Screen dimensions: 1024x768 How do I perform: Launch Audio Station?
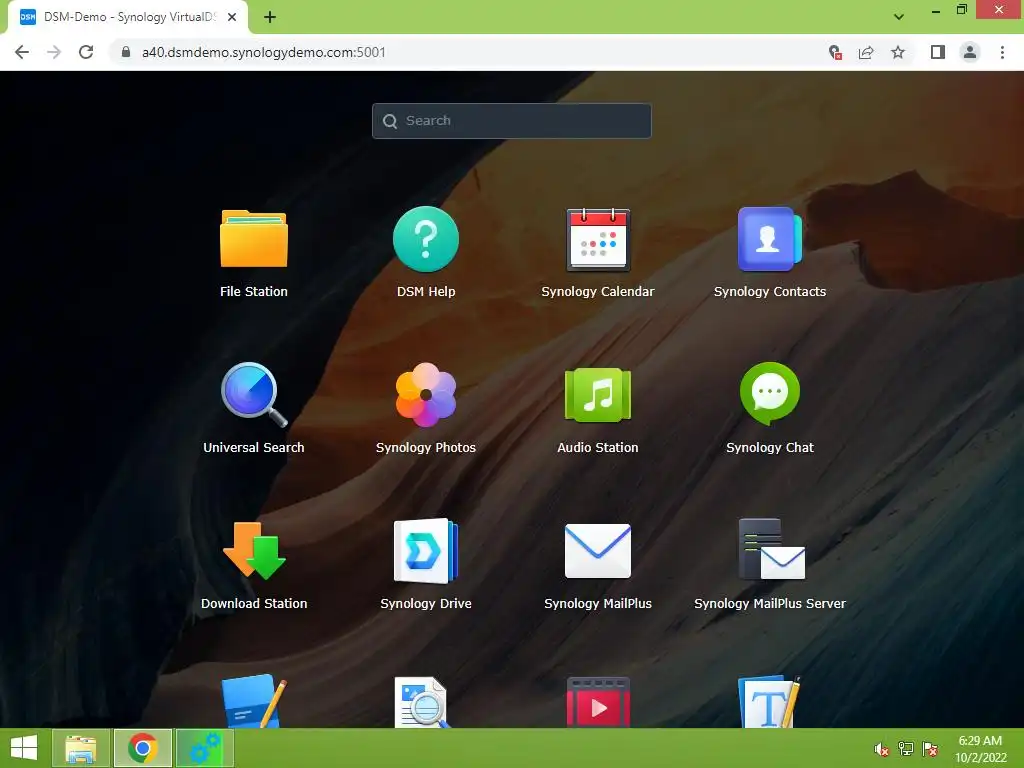click(598, 394)
